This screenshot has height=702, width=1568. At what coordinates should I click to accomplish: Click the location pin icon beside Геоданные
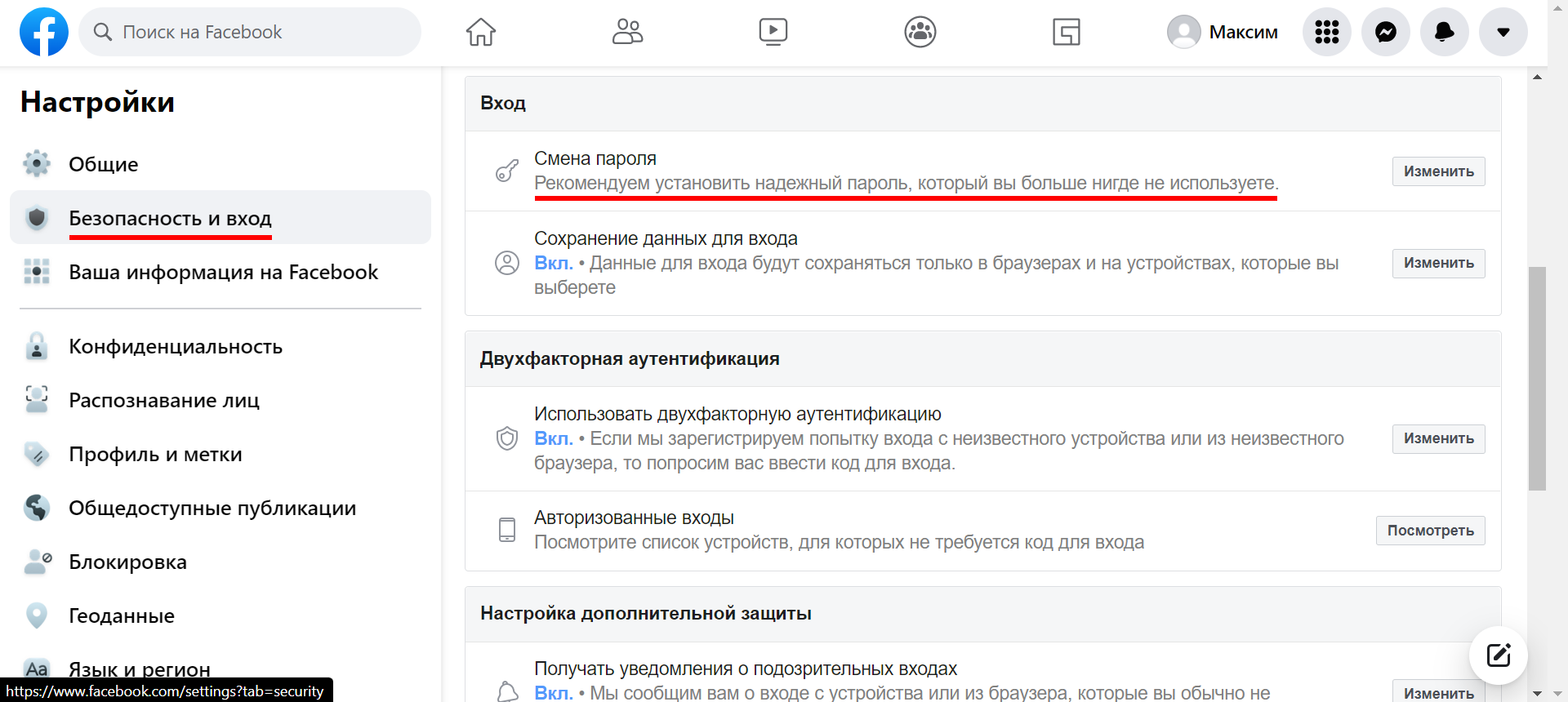37,615
